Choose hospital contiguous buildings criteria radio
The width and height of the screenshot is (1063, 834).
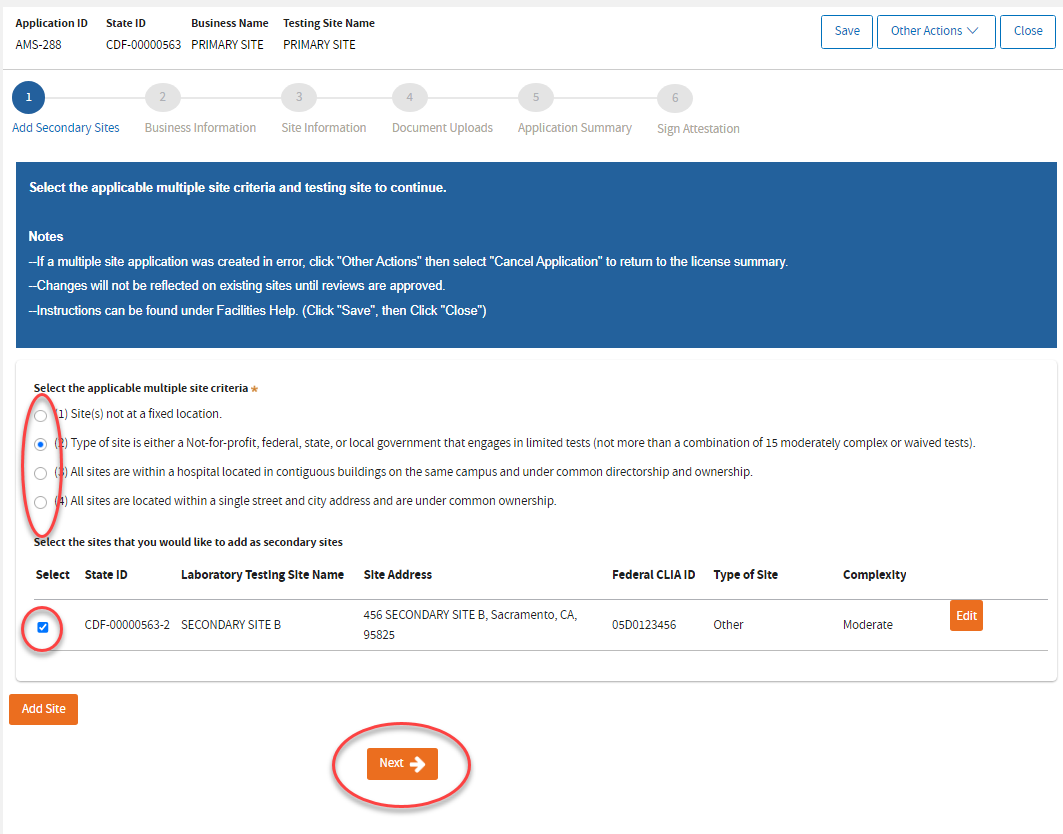[x=40, y=473]
